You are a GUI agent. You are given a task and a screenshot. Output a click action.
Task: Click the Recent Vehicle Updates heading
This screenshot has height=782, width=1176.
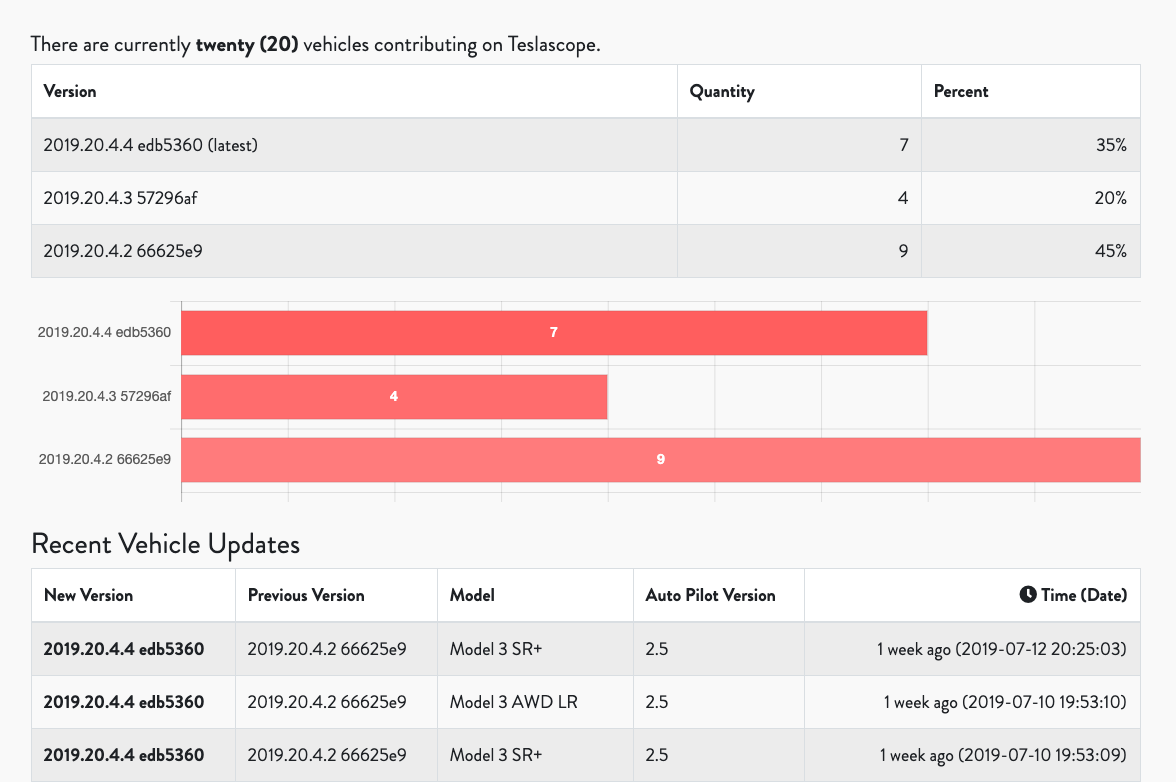(166, 544)
